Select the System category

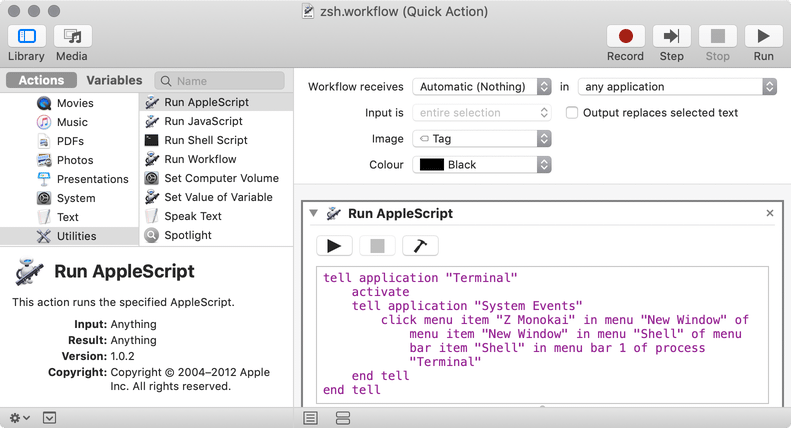click(69, 198)
